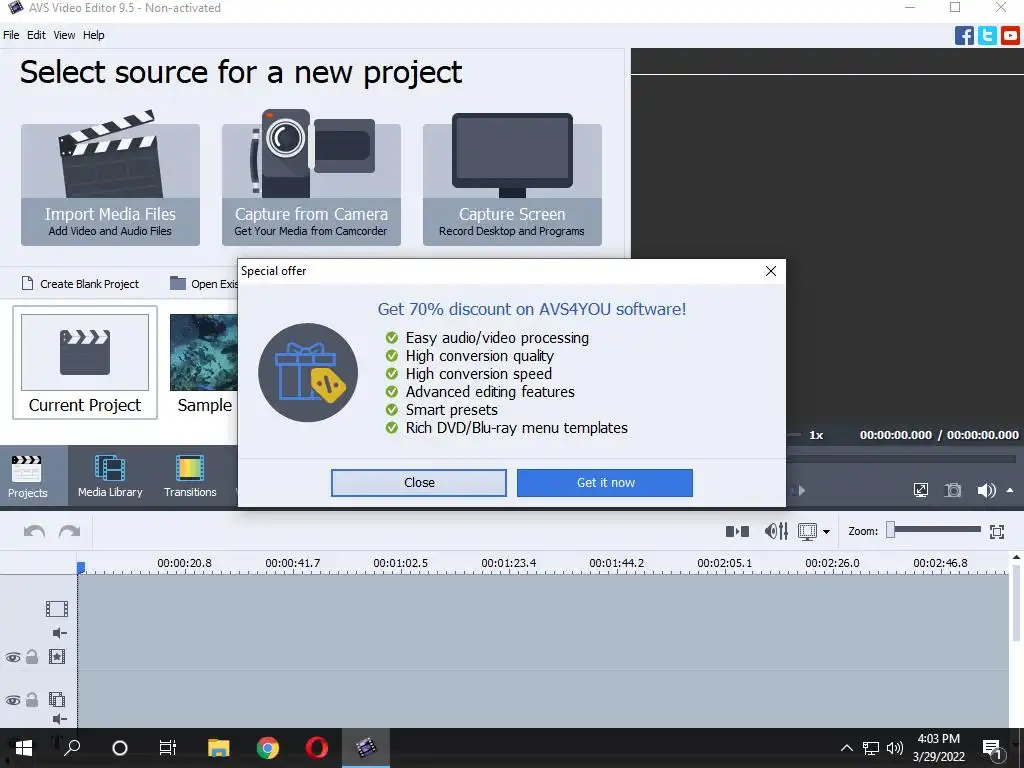Open the Help menu
The width and height of the screenshot is (1024, 768).
pyautogui.click(x=93, y=35)
